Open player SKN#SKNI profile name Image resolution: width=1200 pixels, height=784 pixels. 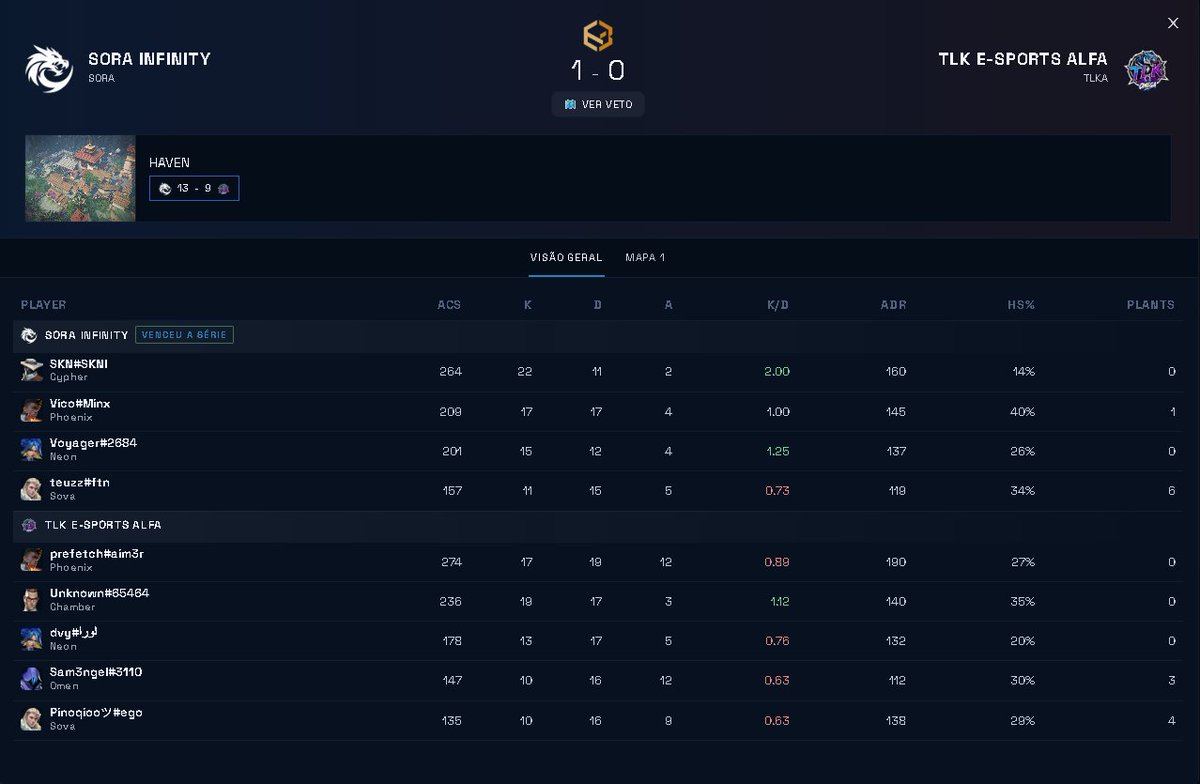pos(79,364)
